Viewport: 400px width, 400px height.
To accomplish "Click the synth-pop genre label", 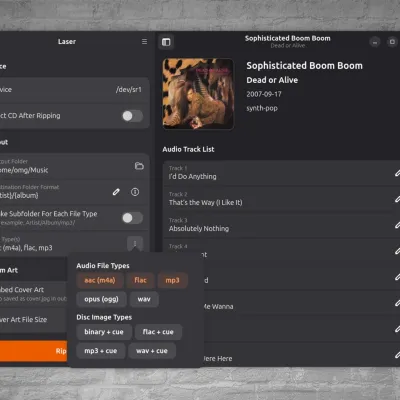I will (262, 108).
